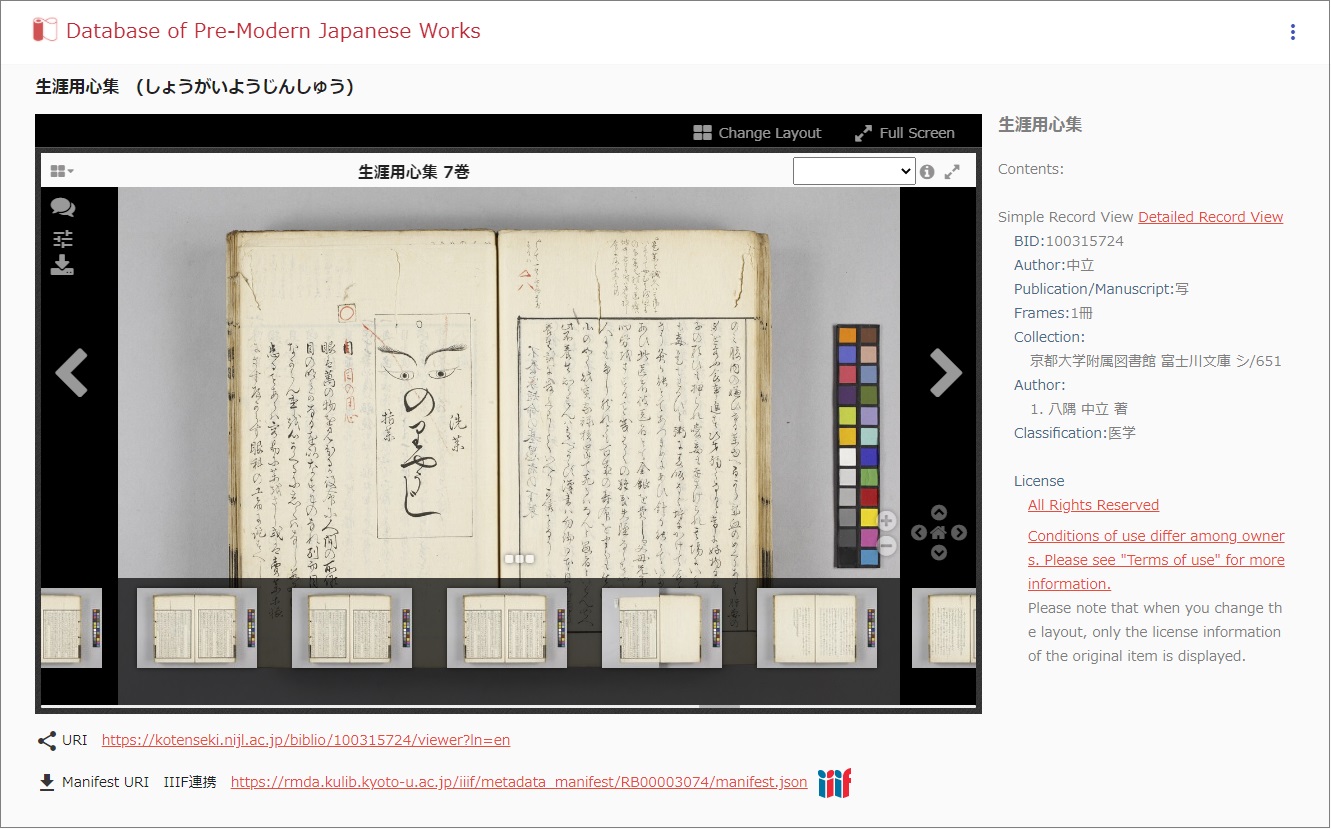Open Detailed Record View link
The image size is (1331, 829).
coord(1210,217)
